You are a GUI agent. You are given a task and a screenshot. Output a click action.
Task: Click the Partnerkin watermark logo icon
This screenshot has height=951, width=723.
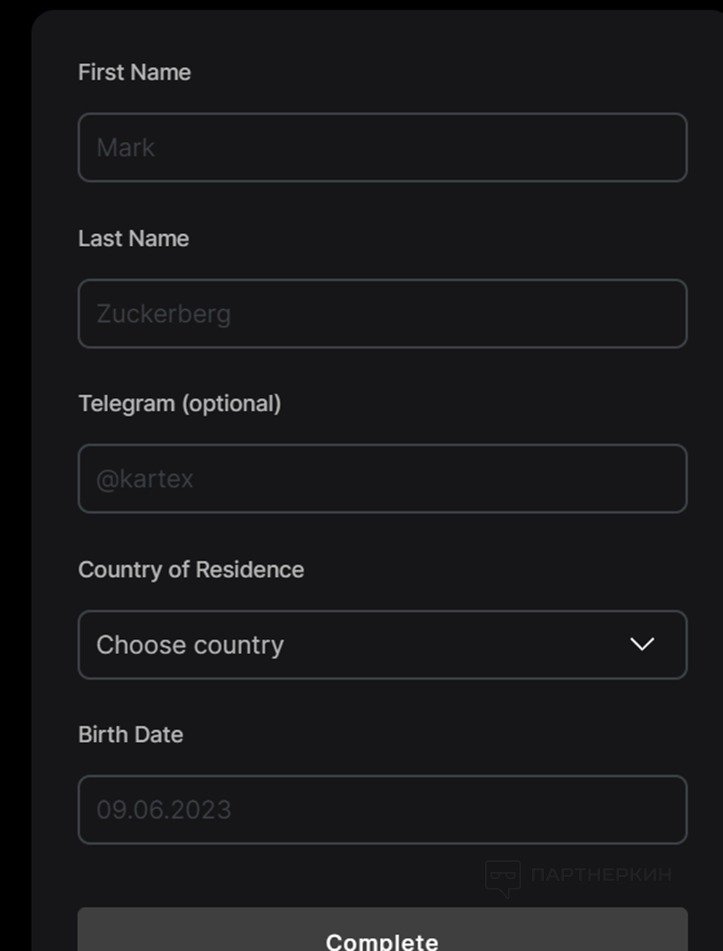(503, 877)
